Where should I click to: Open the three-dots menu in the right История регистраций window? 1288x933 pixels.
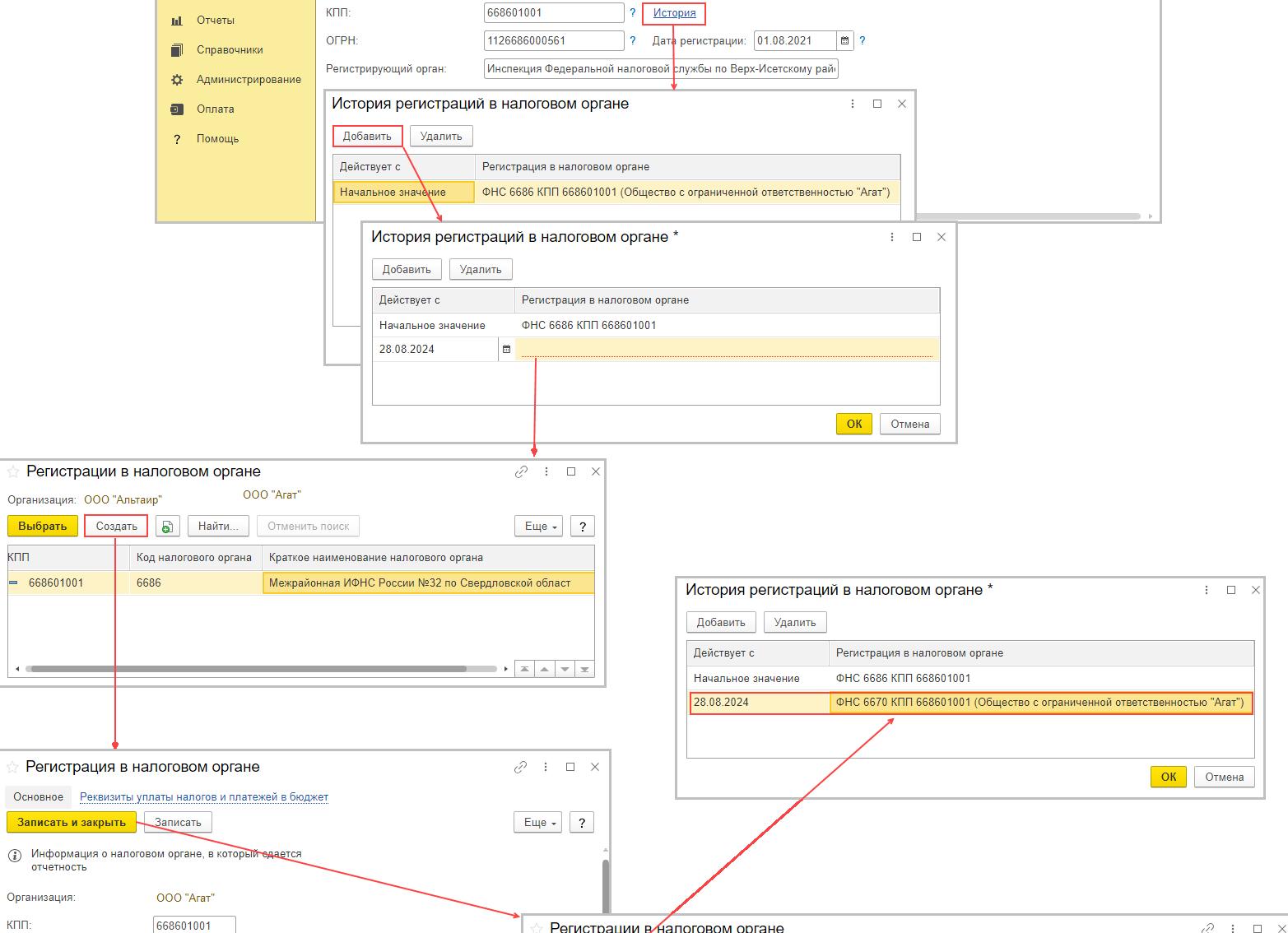[x=1207, y=590]
